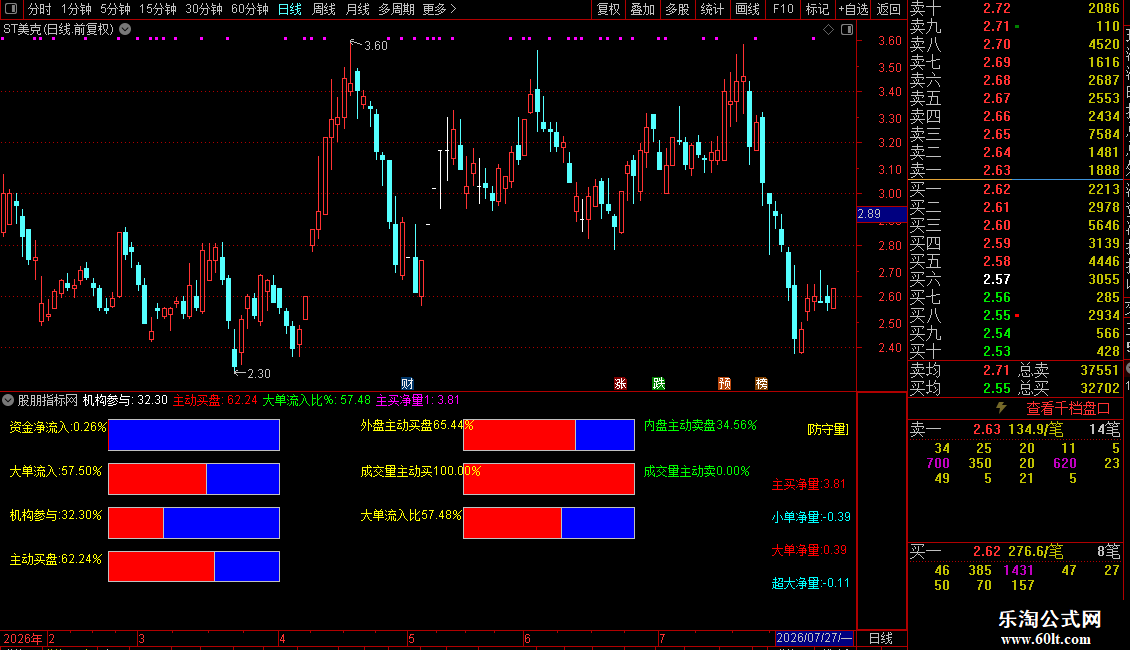Select the 1分钟 period
Viewport: 1130px width, 650px height.
[76, 9]
